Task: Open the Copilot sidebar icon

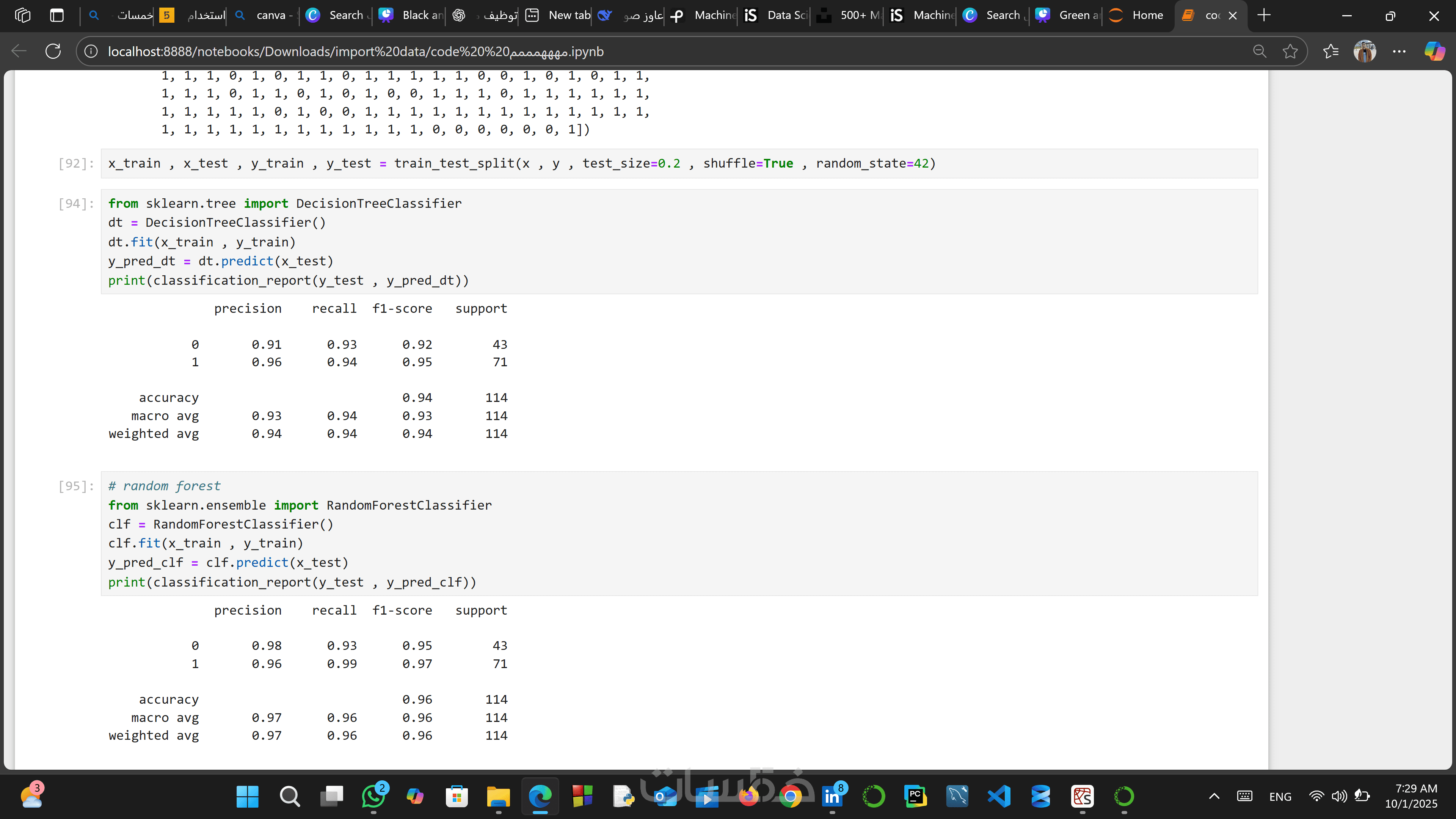Action: pyautogui.click(x=1434, y=52)
